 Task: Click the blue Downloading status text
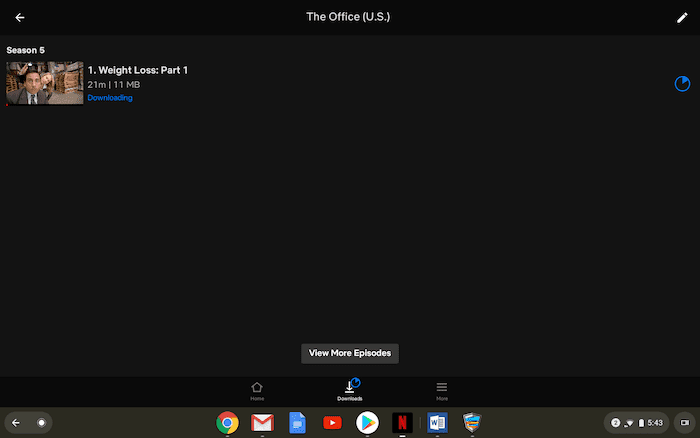point(110,98)
